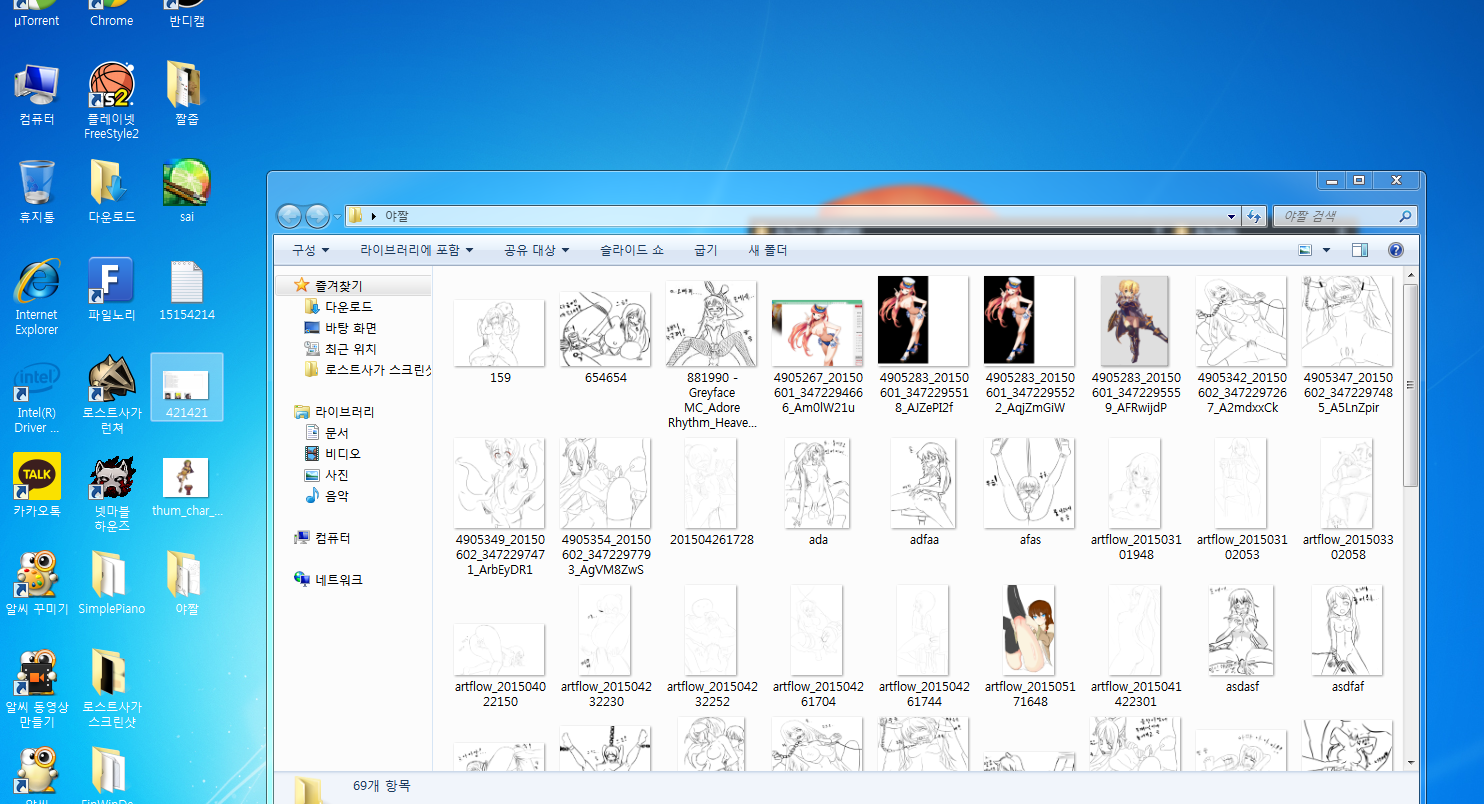Viewport: 1484px width, 804px height.
Task: Select the 15154214 text file icon
Action: [186, 290]
